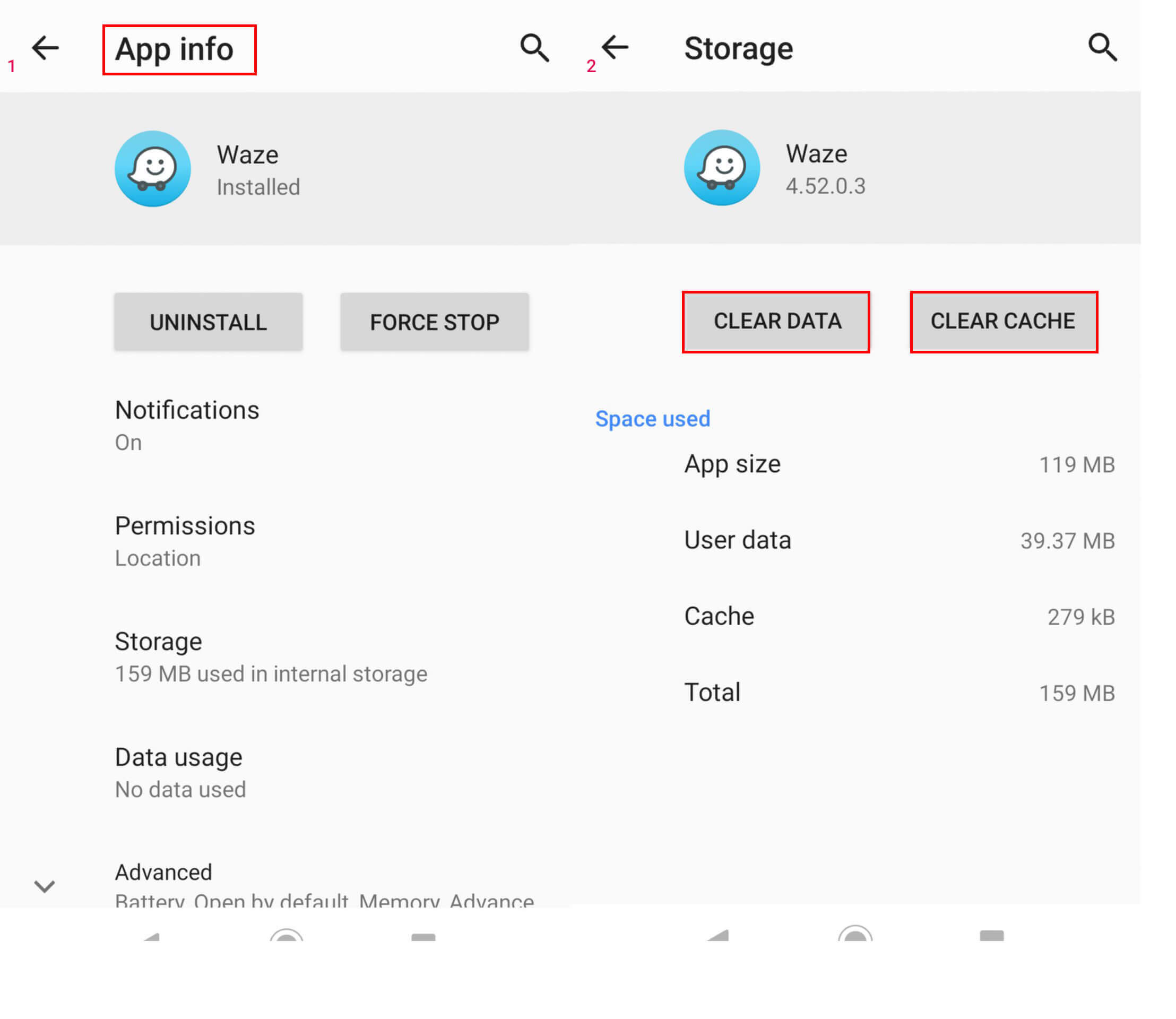
Task: Tap the Android home button under Storage
Action: coord(855,933)
